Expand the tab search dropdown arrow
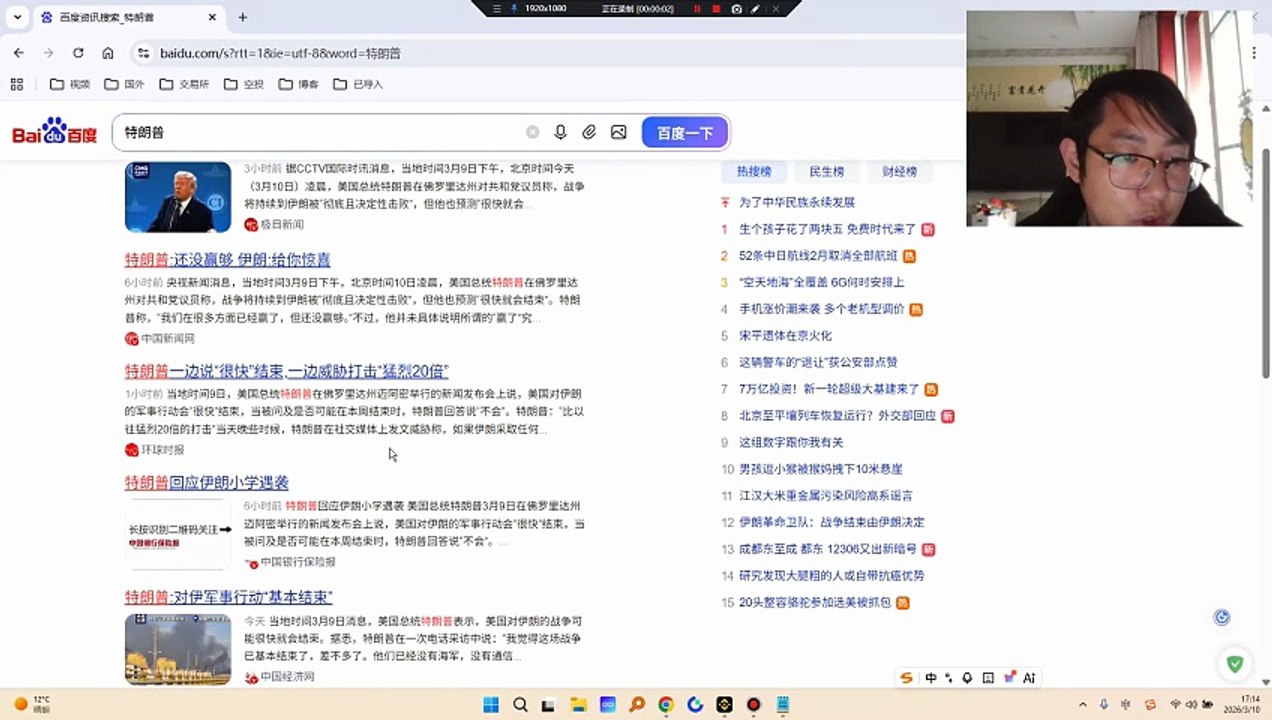Screen dimensions: 1272x720 (x=17, y=17)
